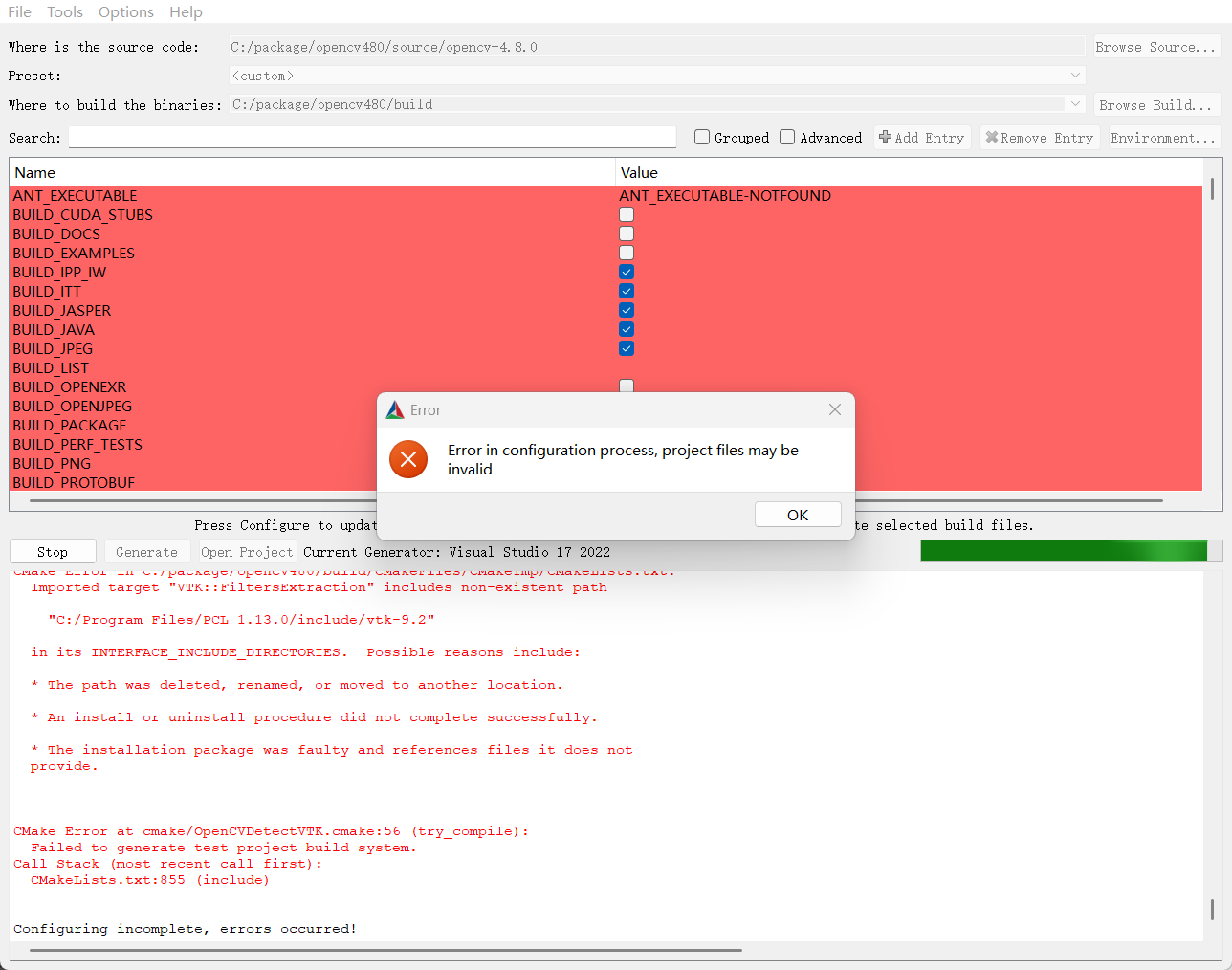Uncheck the BUILD_JASPER checkbox
Screen dimensions: 1232x970
(x=627, y=310)
